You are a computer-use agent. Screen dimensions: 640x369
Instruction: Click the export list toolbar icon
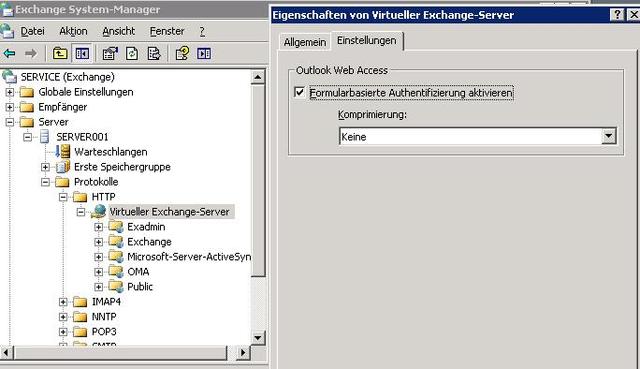click(x=154, y=53)
